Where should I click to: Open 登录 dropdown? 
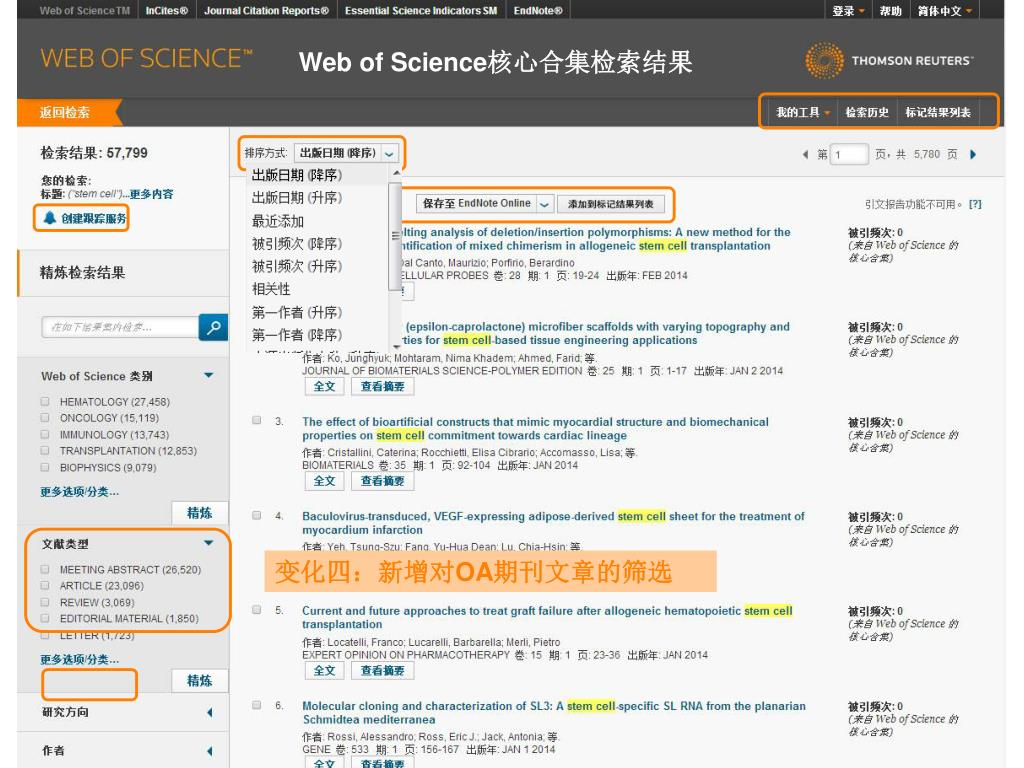[x=848, y=10]
